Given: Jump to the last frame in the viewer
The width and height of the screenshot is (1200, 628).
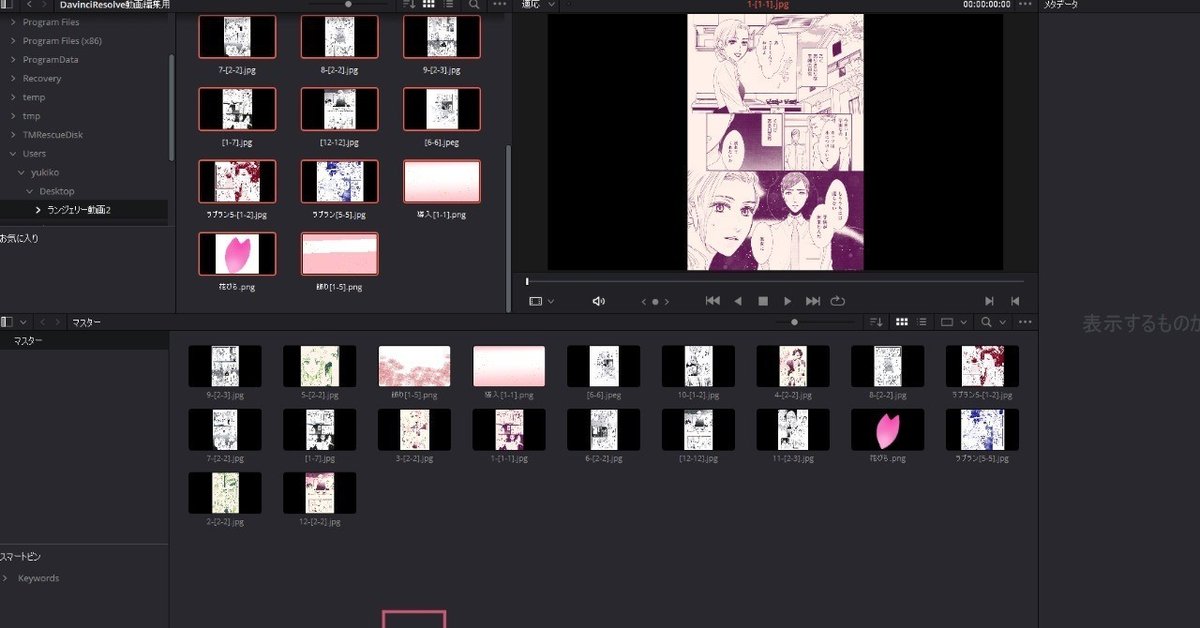Looking at the screenshot, I should coord(813,301).
